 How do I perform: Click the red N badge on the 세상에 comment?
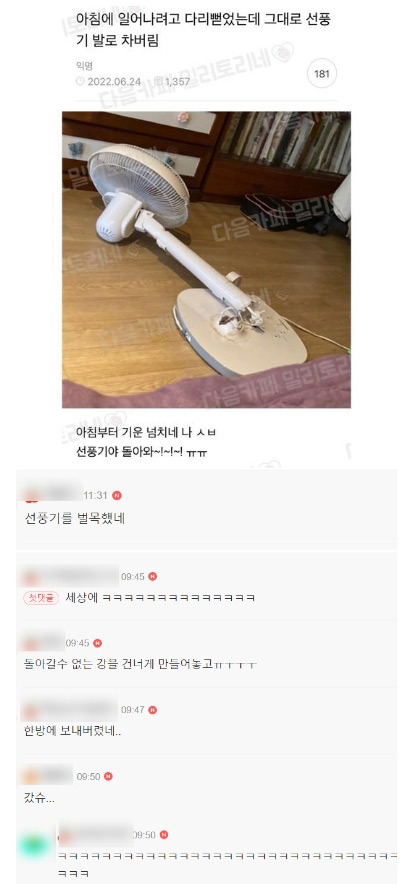pos(153,577)
